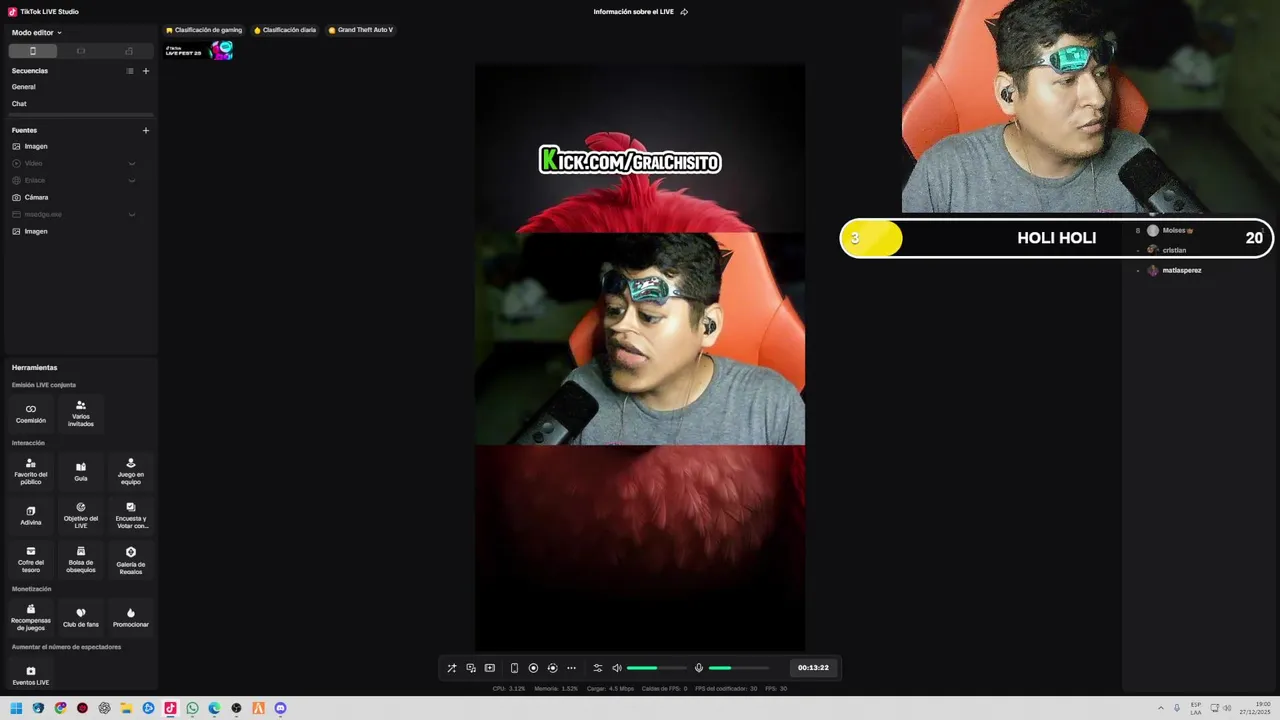Open WhatsApp from the taskbar
Screen dimensions: 1280x720
click(192, 708)
